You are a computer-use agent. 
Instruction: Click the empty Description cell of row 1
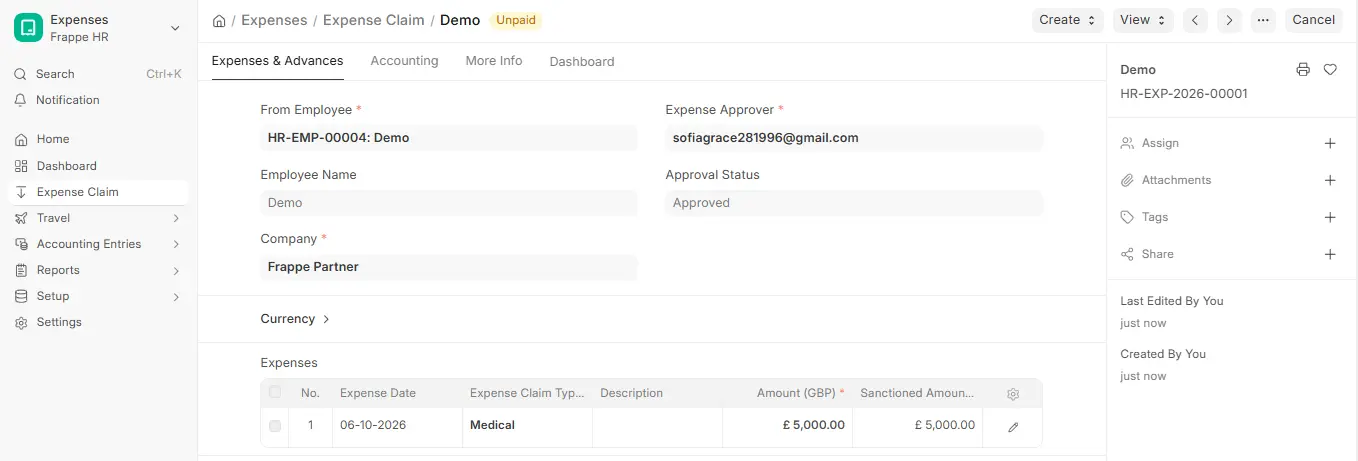(657, 426)
